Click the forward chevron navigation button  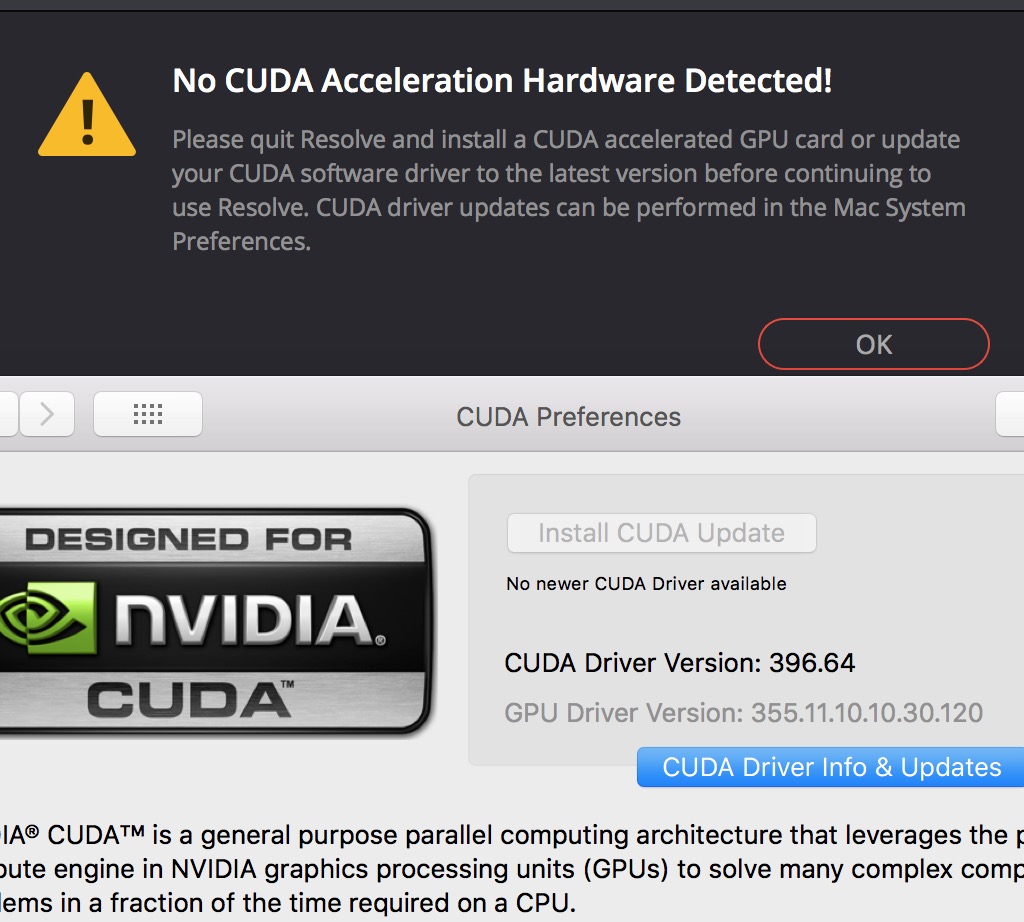pos(47,414)
